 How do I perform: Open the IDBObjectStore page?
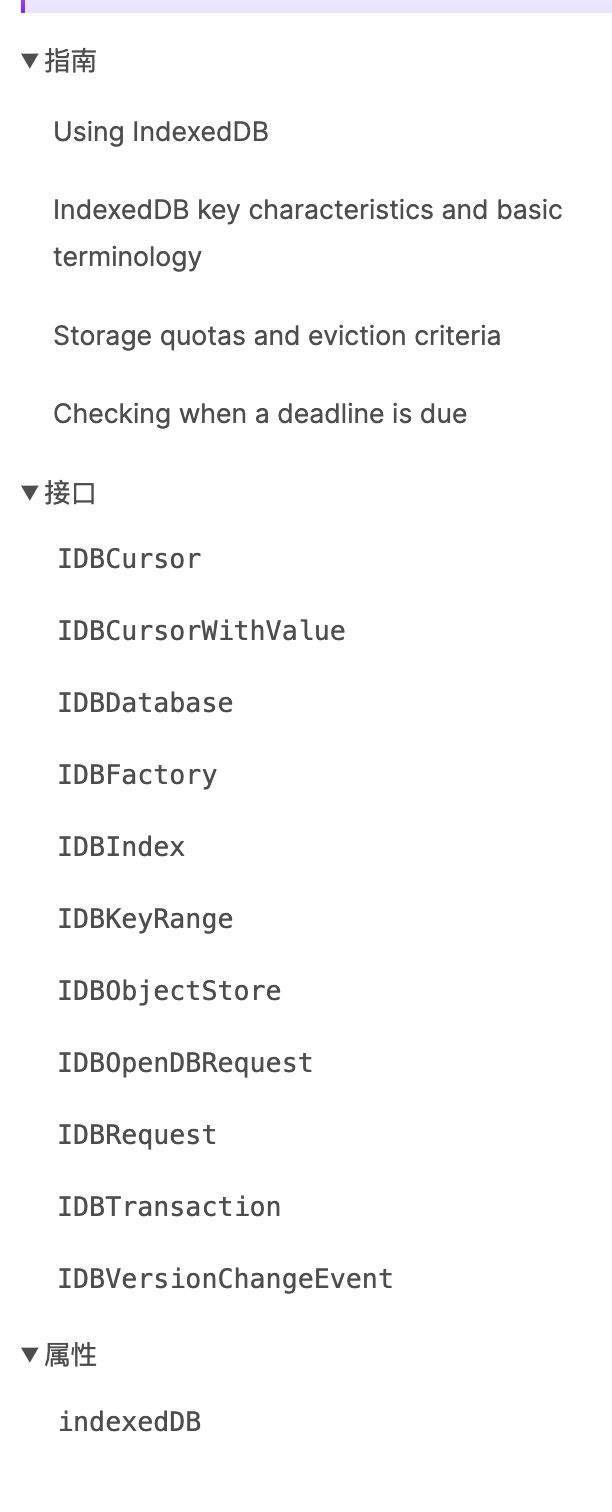tap(169, 991)
